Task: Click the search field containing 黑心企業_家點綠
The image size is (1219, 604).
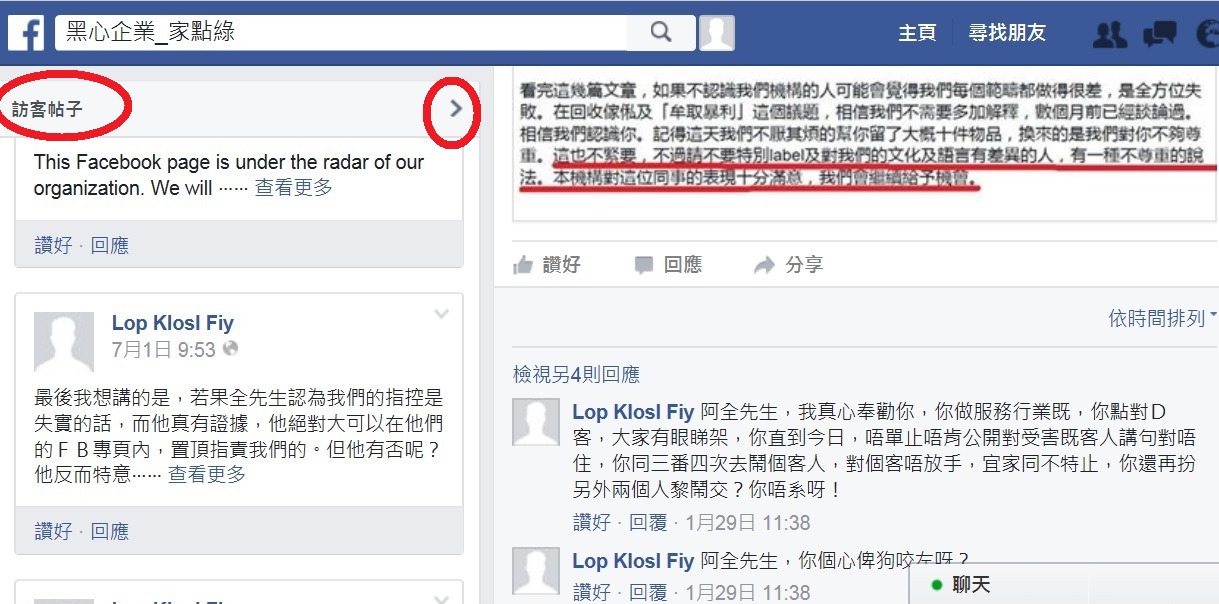Action: click(341, 32)
